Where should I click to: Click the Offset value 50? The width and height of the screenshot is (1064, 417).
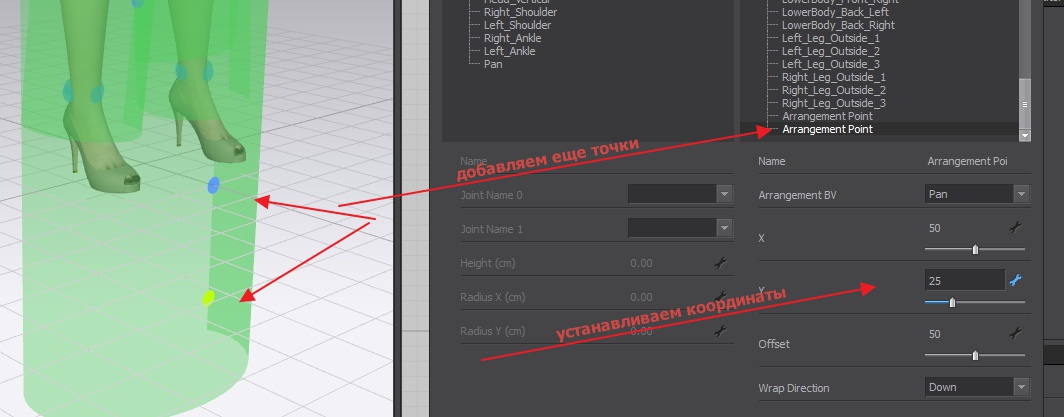[934, 334]
